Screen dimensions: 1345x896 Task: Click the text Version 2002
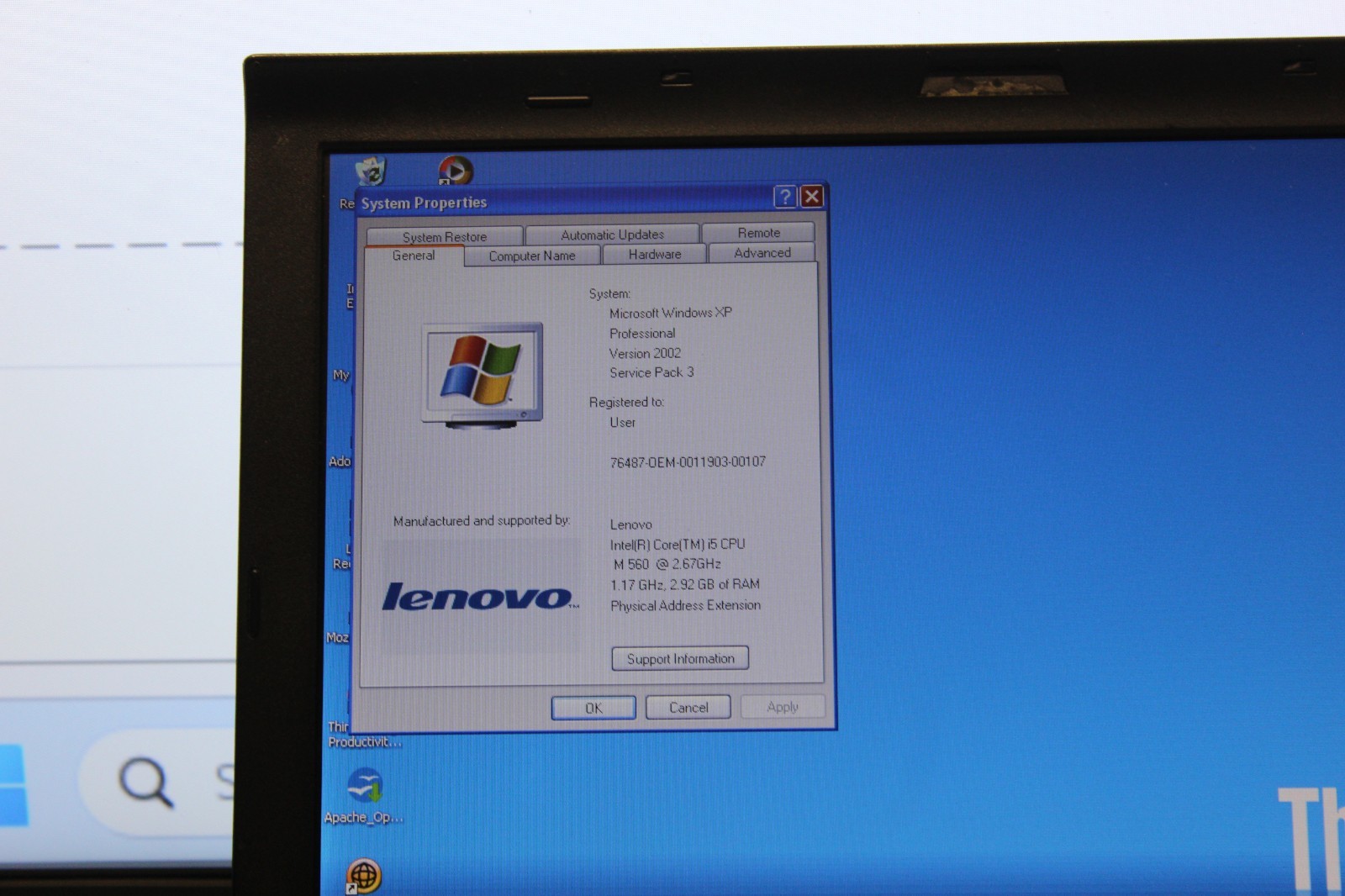645,353
